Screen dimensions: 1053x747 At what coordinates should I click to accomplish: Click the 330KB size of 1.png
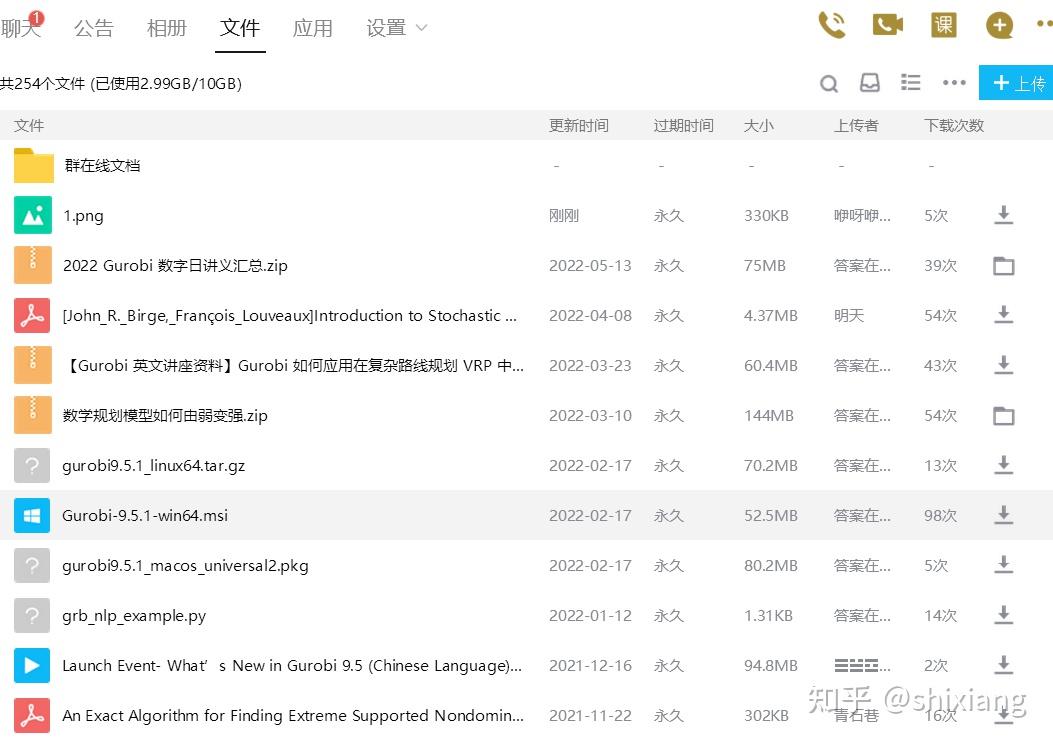click(x=766, y=216)
